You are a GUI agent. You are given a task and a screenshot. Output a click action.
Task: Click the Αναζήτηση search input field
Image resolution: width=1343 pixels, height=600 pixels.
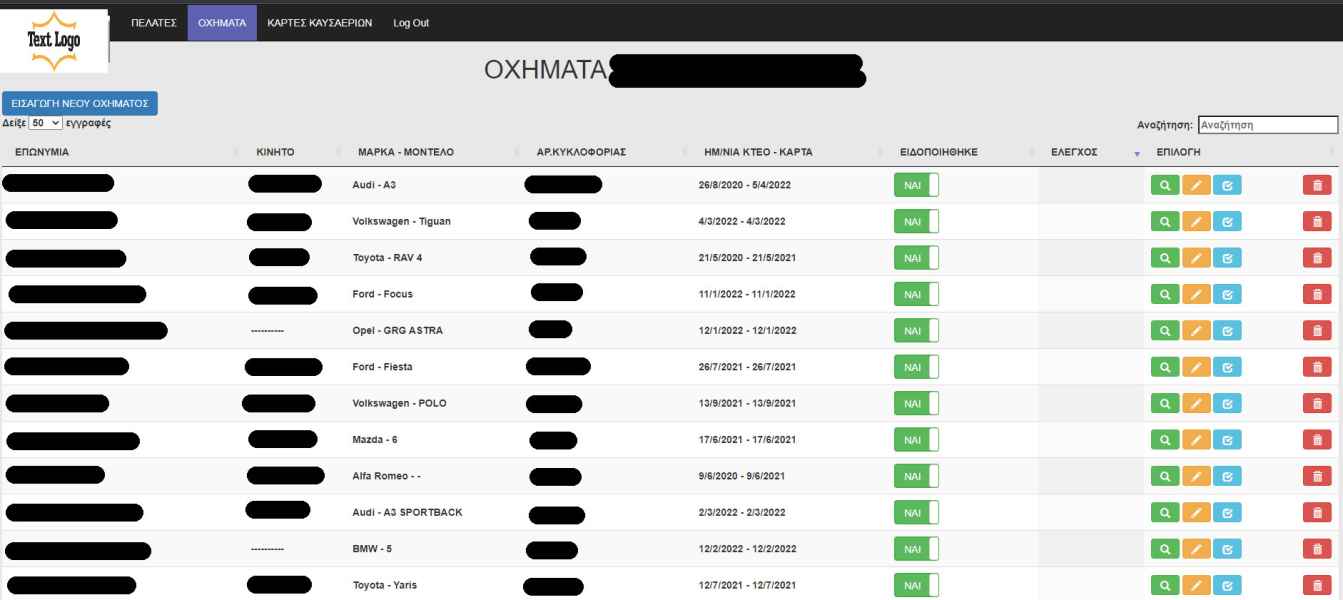pos(1267,125)
